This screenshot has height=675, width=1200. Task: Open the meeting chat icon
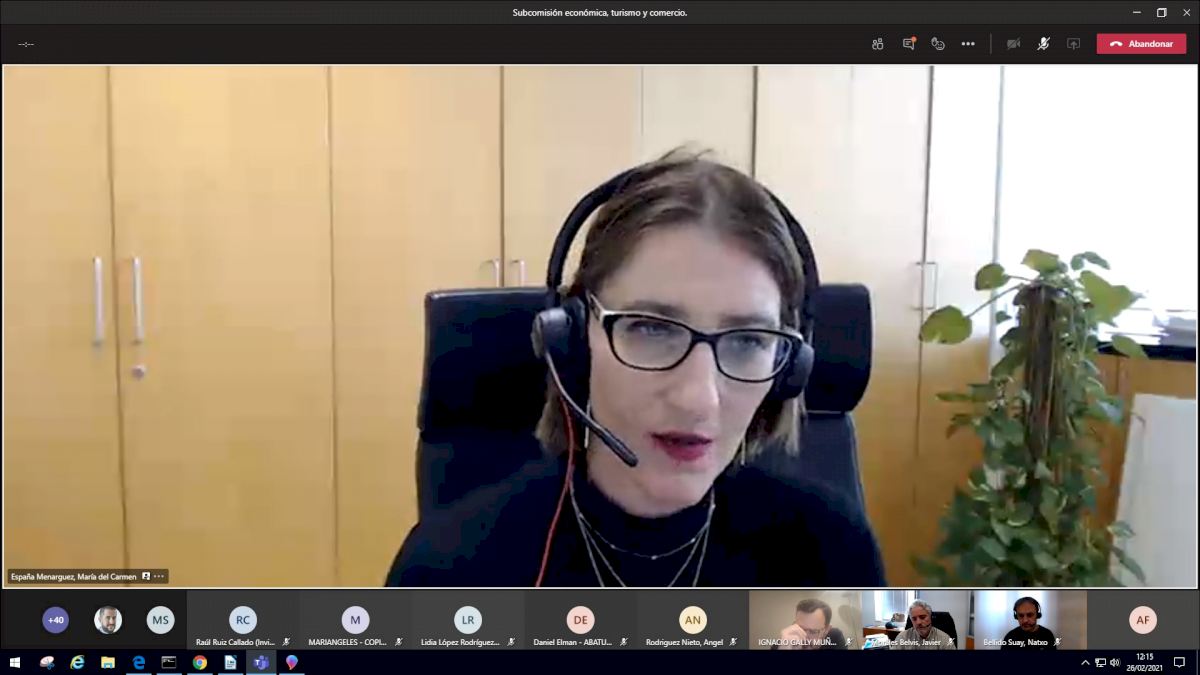(x=908, y=44)
